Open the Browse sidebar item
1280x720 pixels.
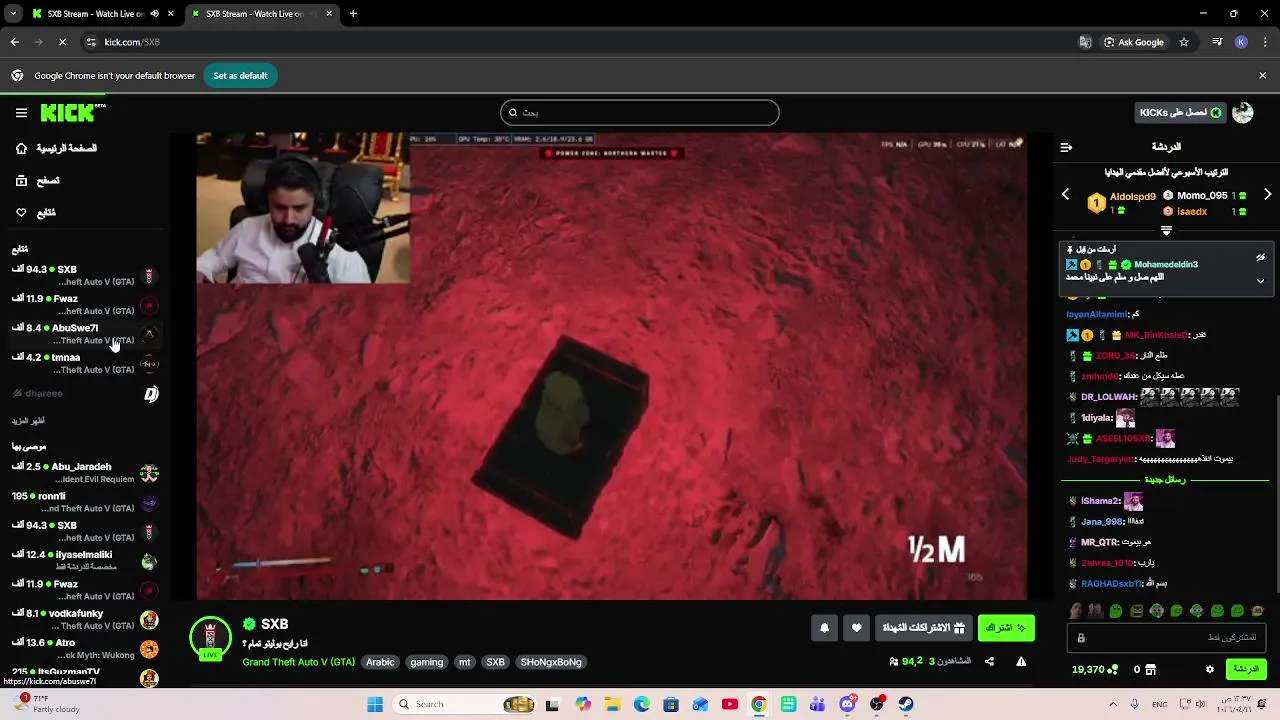coord(37,181)
